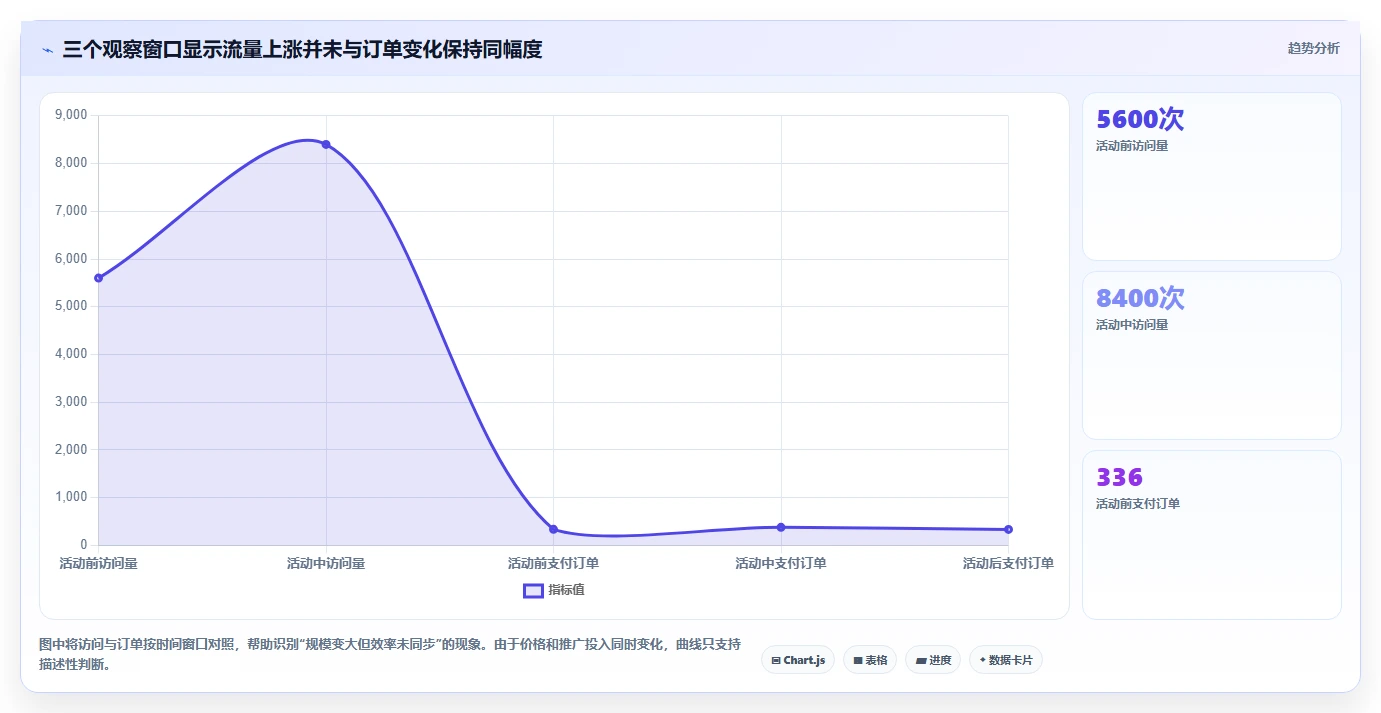Click the 活动中访问量 peak data point

pyautogui.click(x=326, y=145)
